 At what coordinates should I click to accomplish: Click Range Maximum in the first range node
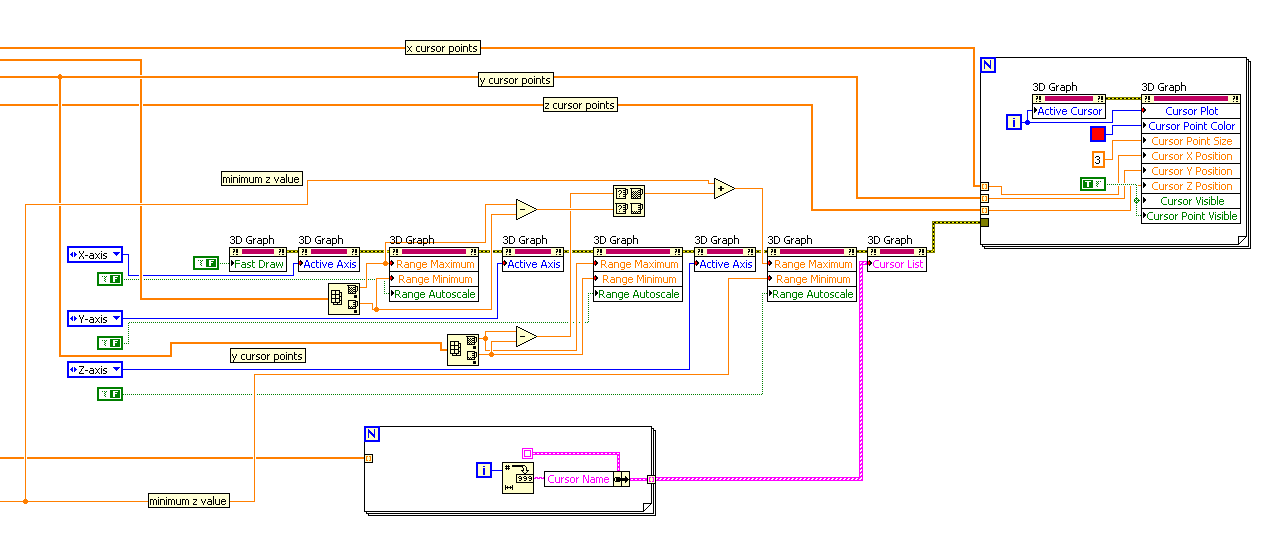pyautogui.click(x=434, y=264)
